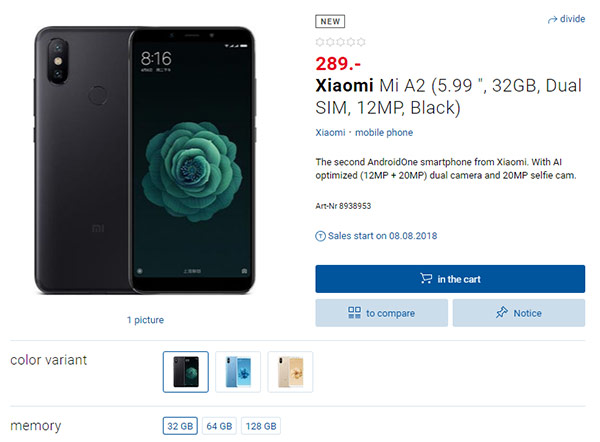Open the Xiaomi brand link
This screenshot has height=442, width=600.
[329, 133]
